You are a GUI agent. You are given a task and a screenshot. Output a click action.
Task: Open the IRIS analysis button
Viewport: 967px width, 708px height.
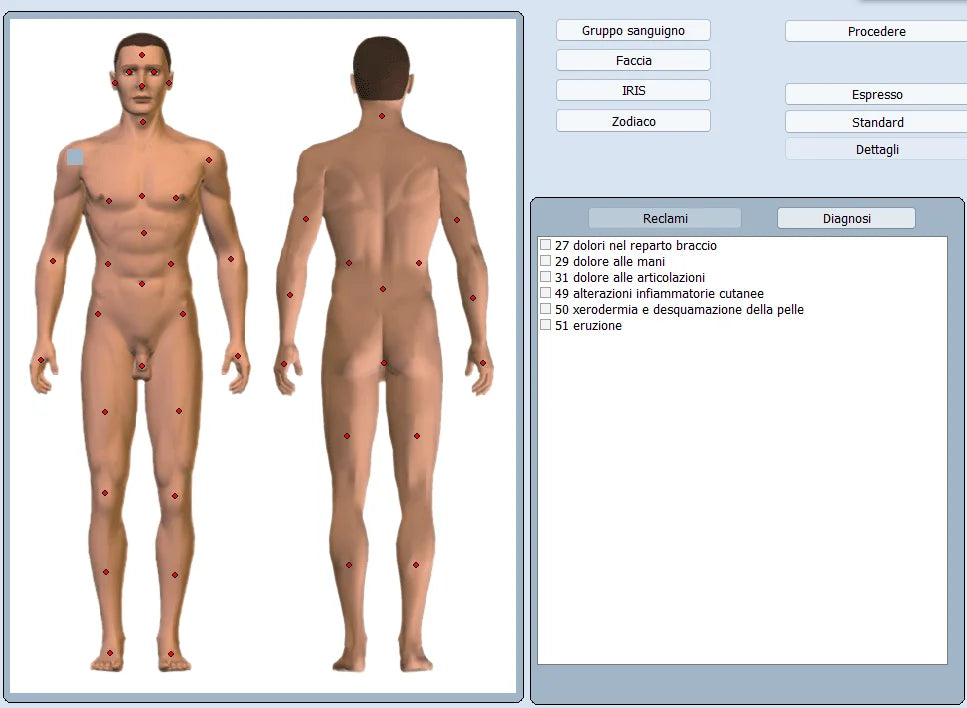click(x=633, y=90)
